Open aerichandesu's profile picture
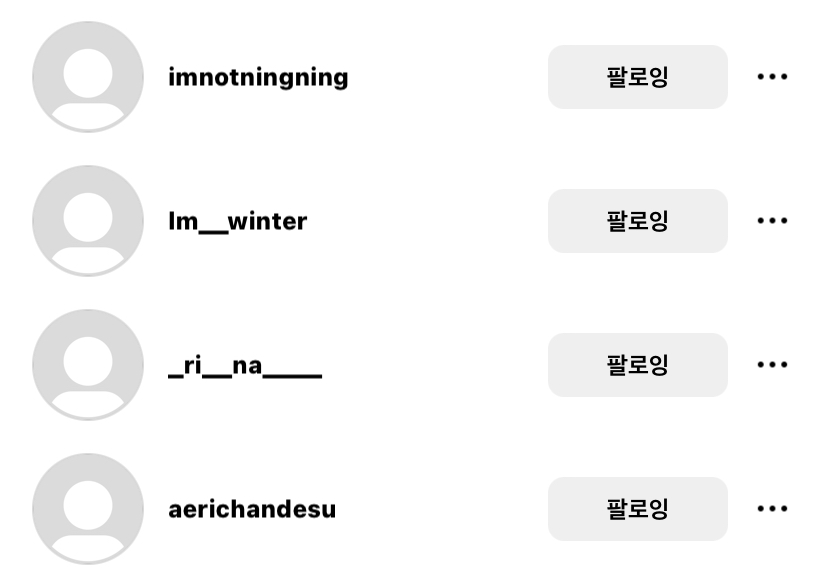828x584 pixels. 87,508
